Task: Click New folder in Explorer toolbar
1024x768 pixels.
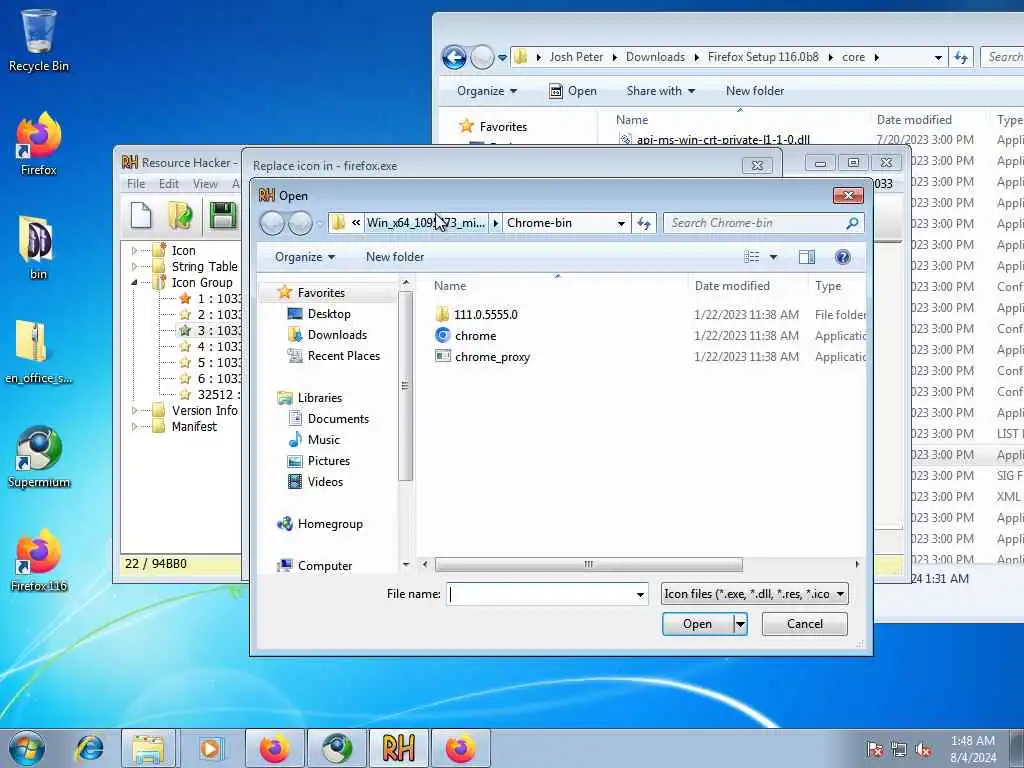Action: 755,91
